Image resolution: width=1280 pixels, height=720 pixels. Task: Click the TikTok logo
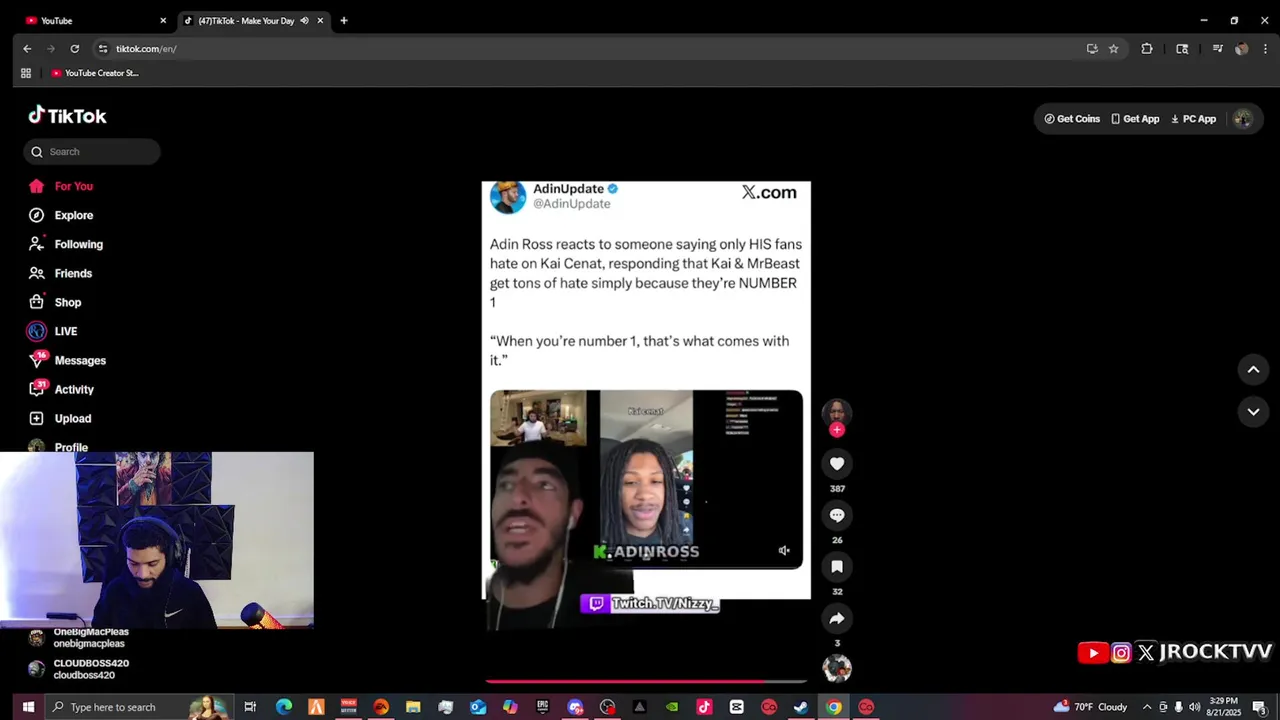click(67, 116)
